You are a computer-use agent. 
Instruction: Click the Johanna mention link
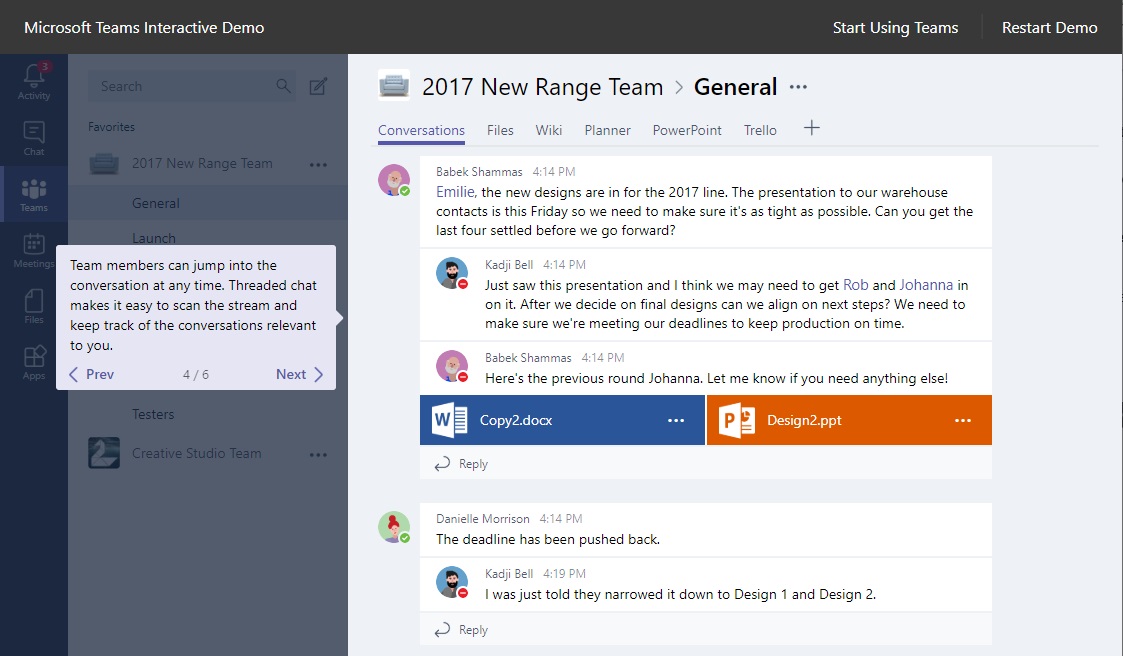tap(926, 285)
